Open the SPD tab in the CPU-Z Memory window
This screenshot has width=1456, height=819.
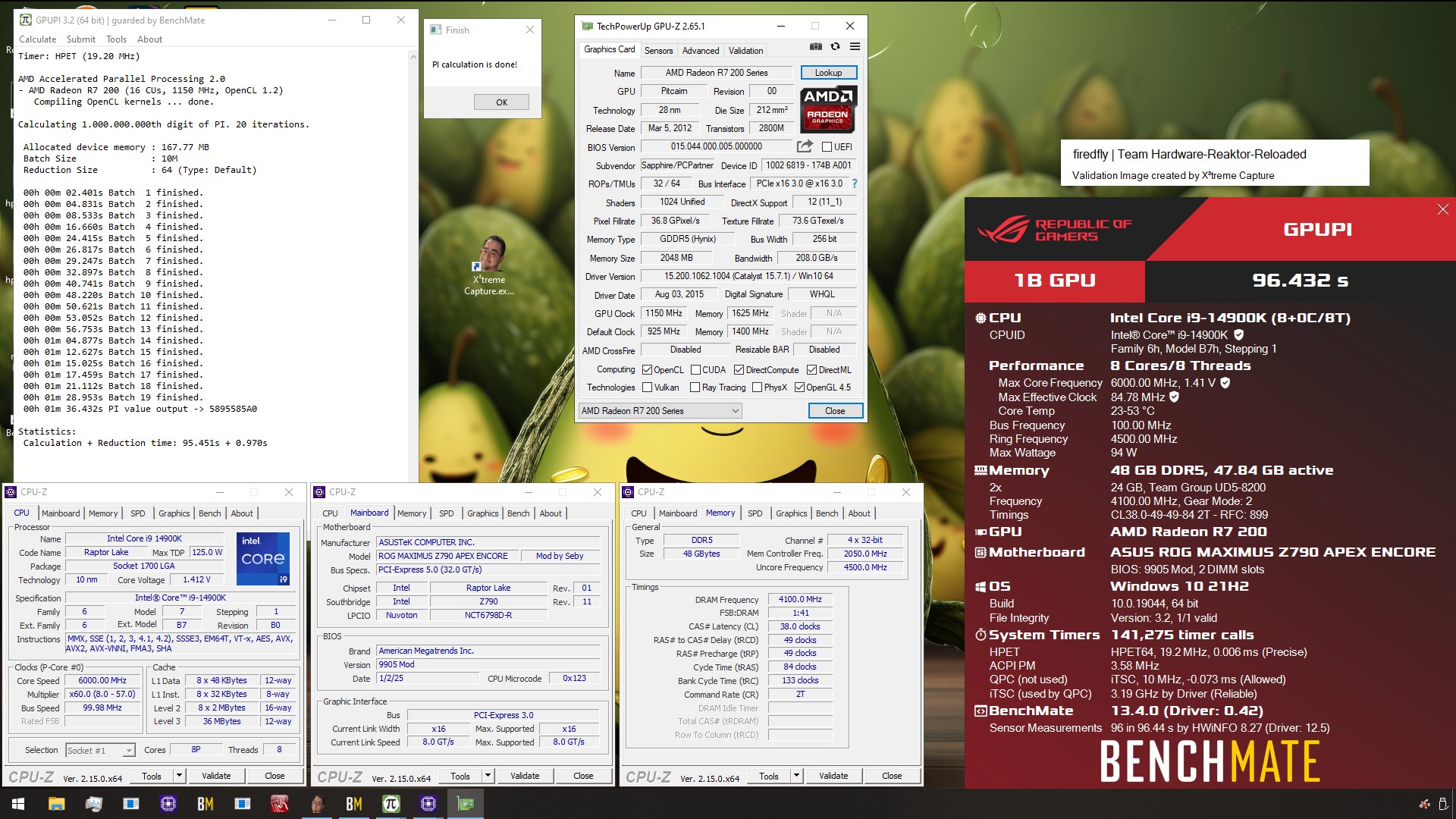click(x=755, y=513)
